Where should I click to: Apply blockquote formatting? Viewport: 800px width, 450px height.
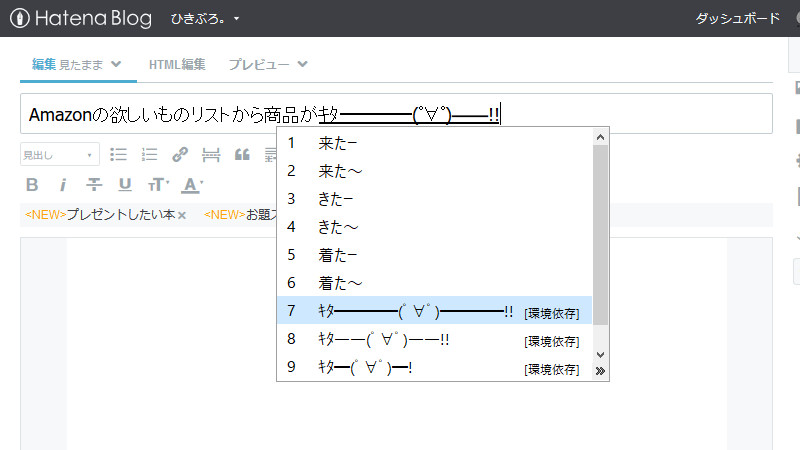click(x=242, y=155)
